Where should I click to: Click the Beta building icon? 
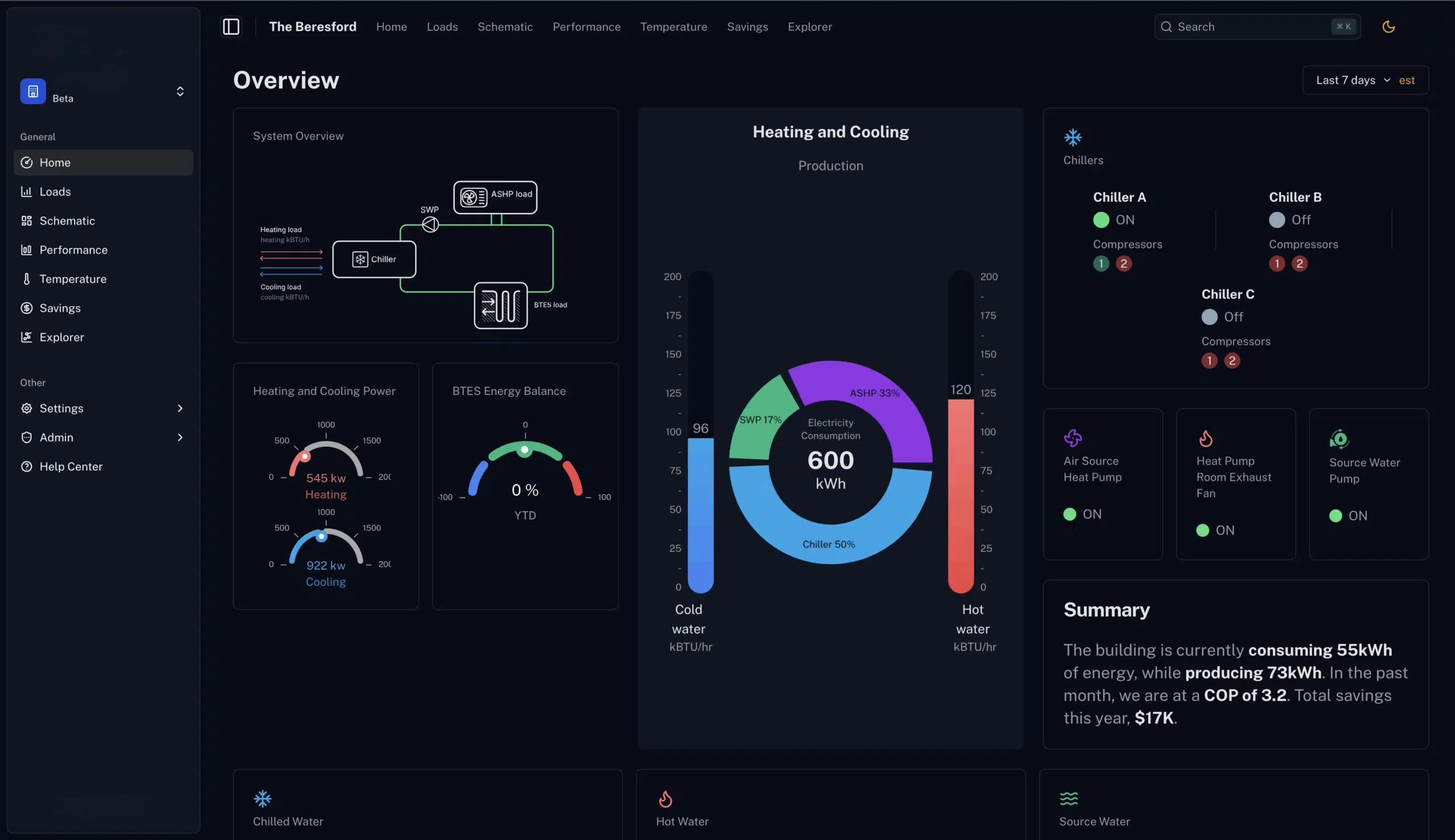(x=33, y=91)
